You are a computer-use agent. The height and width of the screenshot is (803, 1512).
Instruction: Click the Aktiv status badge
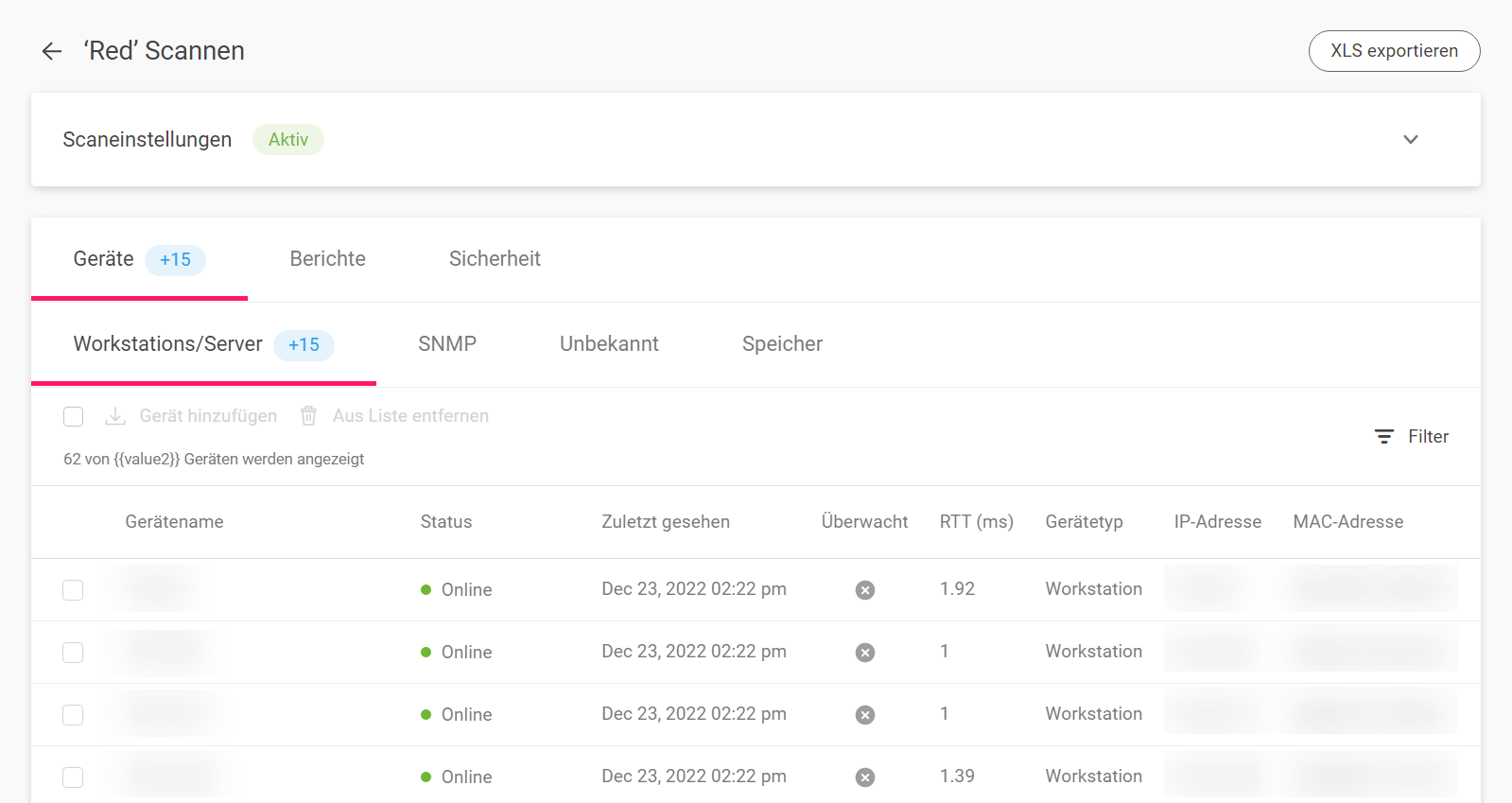pyautogui.click(x=287, y=139)
